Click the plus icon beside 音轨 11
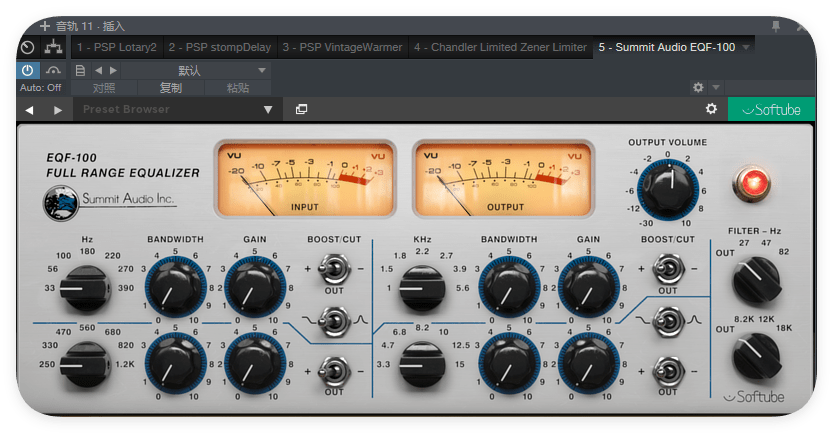The width and height of the screenshot is (833, 433). point(45,26)
